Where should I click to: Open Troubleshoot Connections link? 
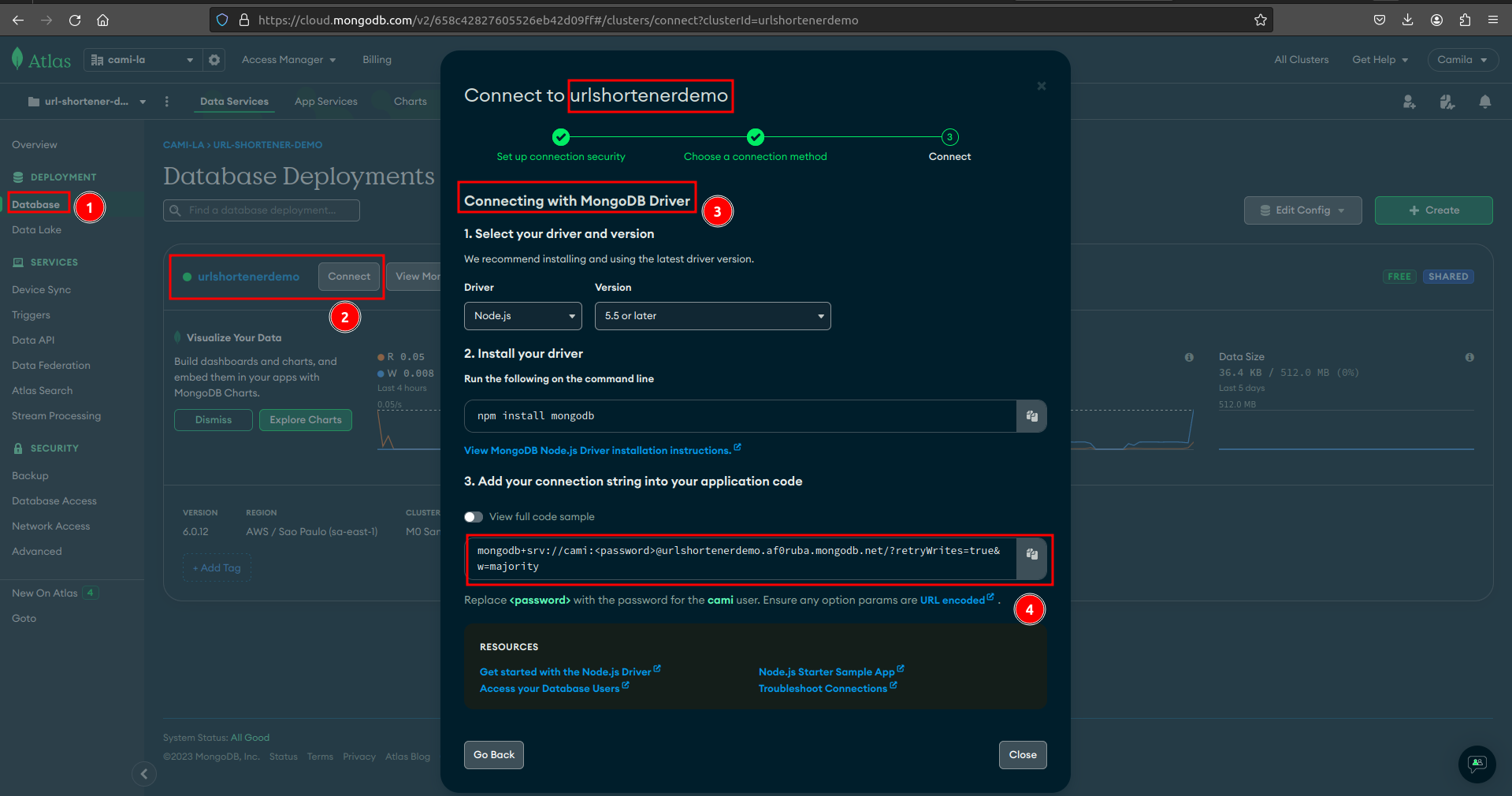[x=827, y=688]
